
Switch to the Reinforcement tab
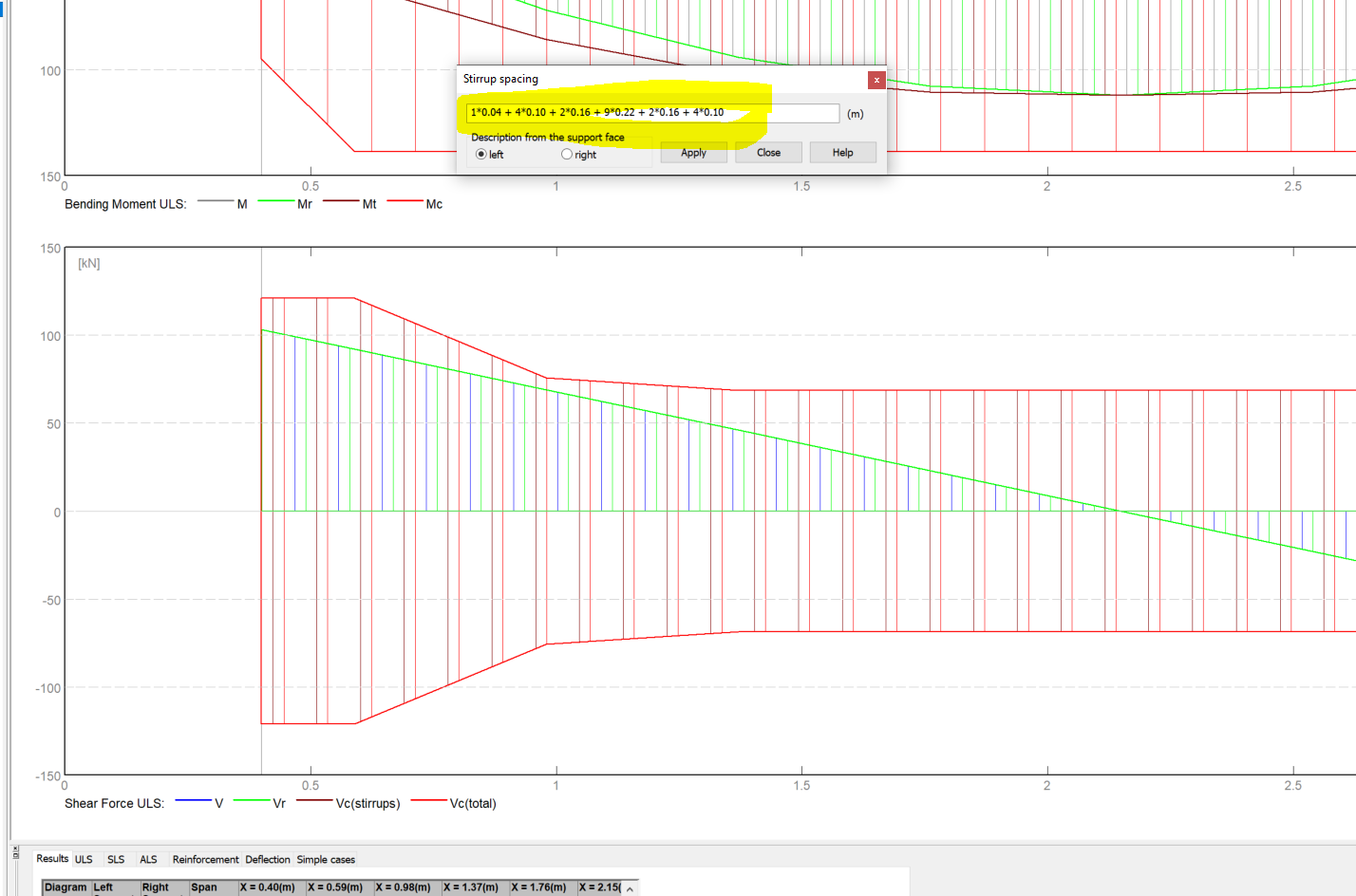tap(205, 860)
